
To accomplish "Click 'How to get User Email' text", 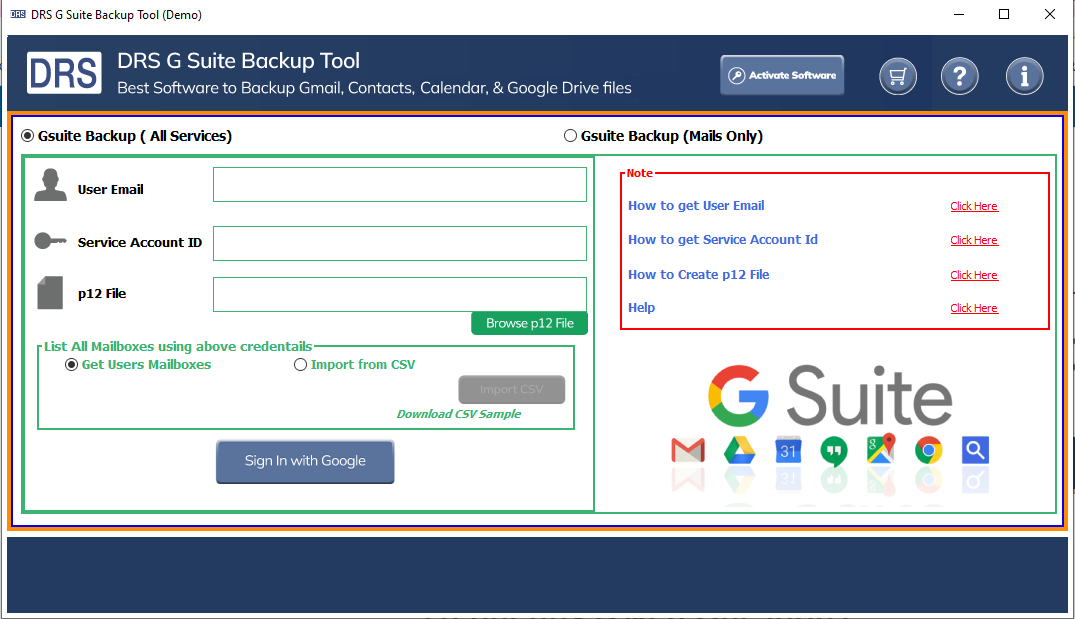I will (x=696, y=206).
